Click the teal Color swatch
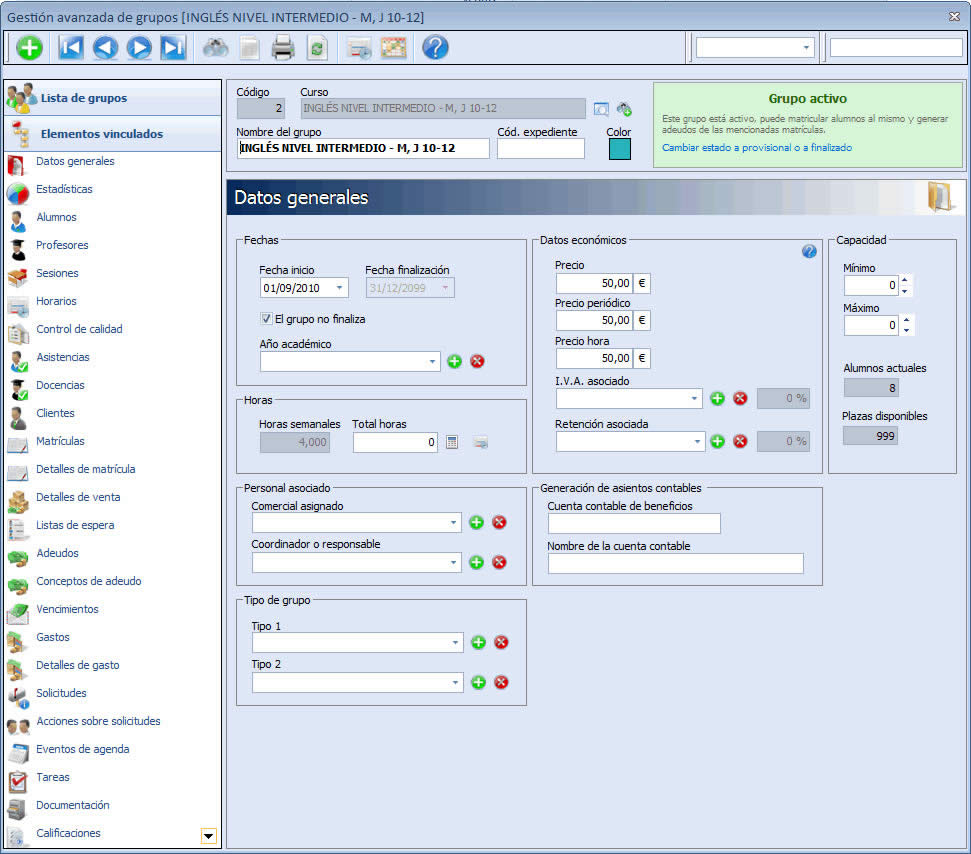This screenshot has height=854, width=971. pos(619,149)
